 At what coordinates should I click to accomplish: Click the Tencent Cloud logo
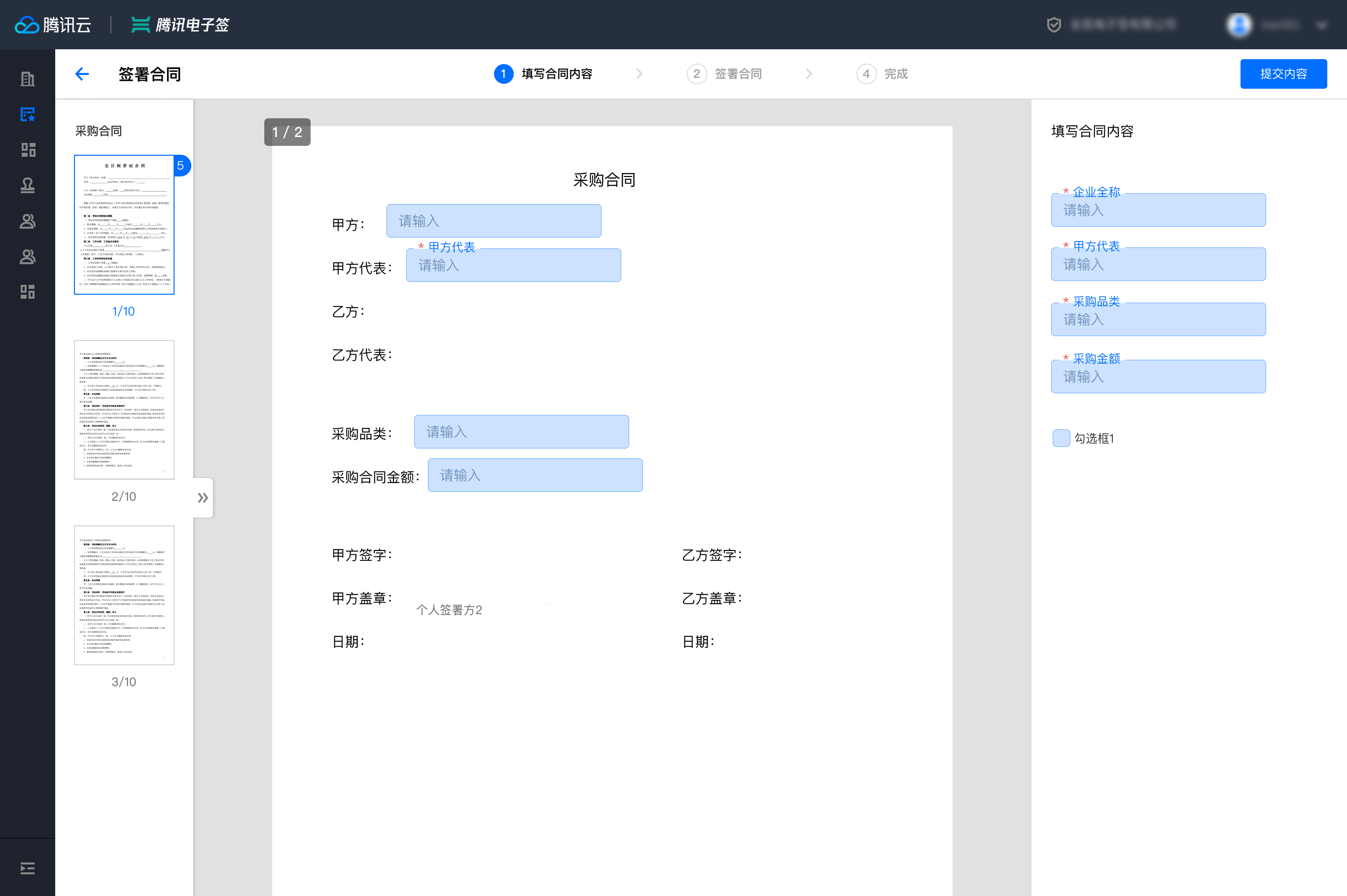click(53, 25)
